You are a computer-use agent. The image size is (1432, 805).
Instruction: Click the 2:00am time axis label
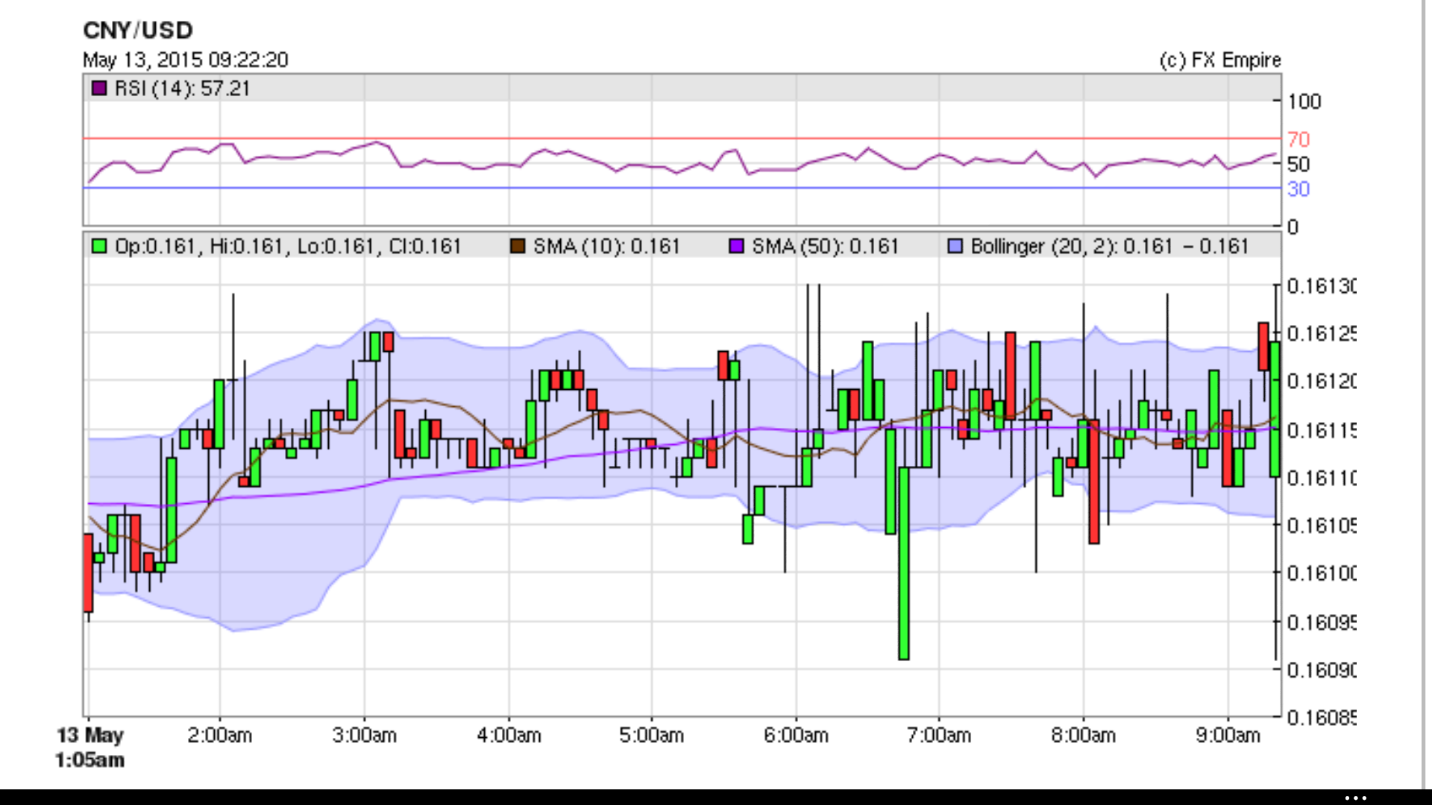pos(220,736)
